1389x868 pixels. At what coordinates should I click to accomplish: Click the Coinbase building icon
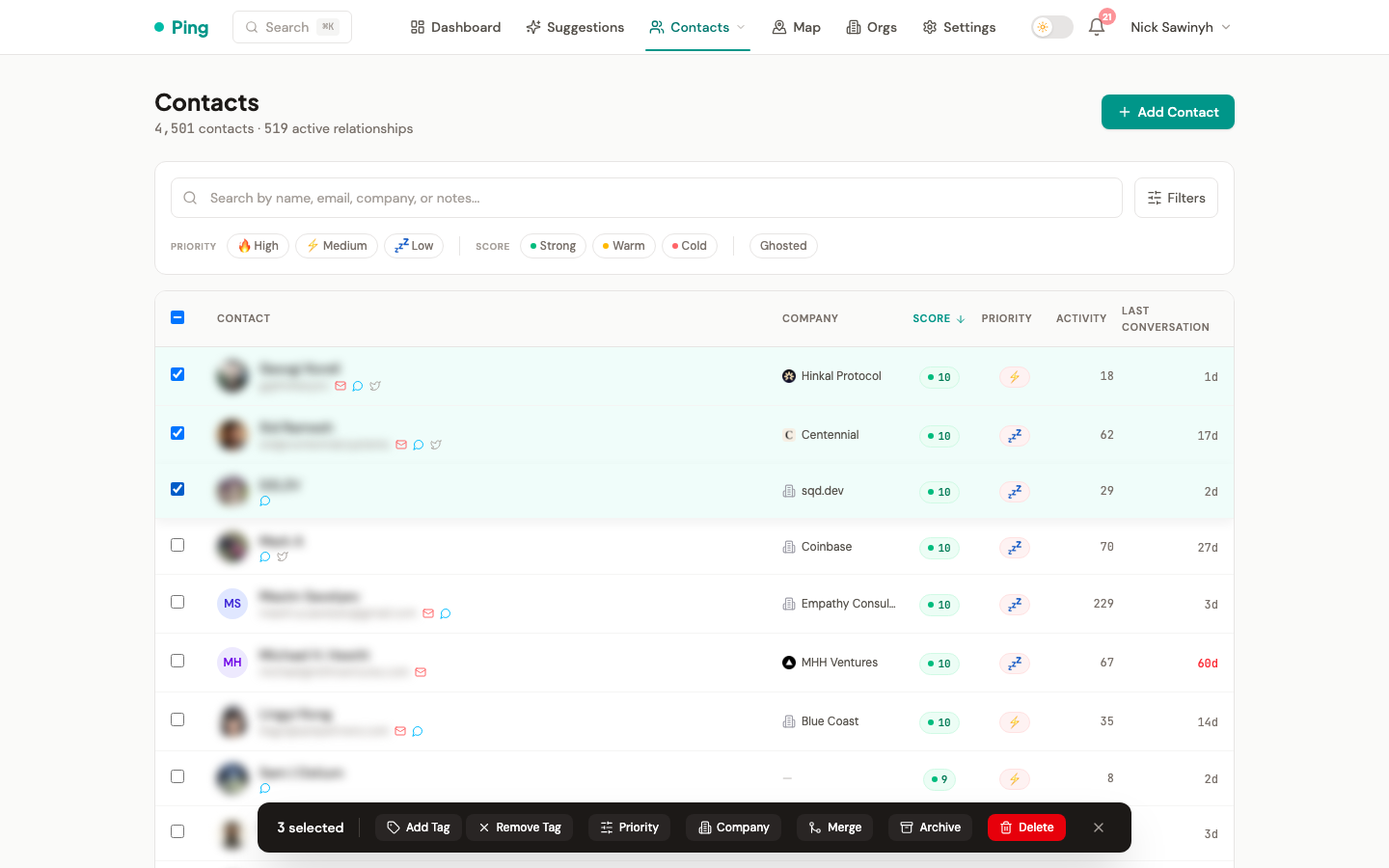[x=789, y=547]
